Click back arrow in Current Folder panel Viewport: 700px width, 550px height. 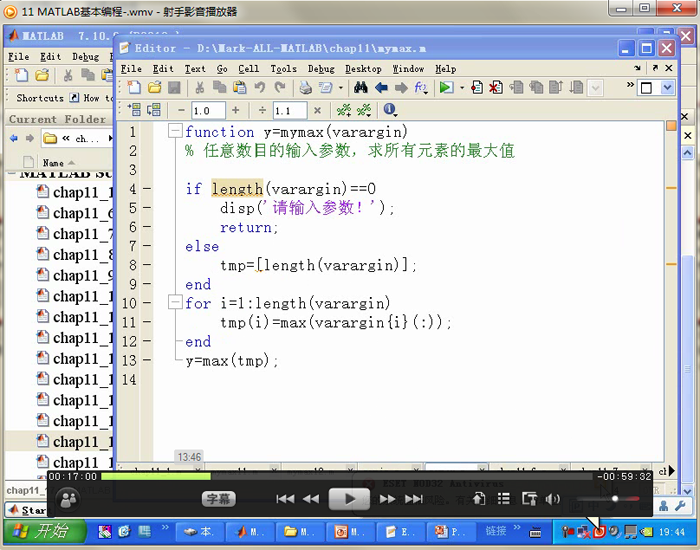tap(14, 138)
